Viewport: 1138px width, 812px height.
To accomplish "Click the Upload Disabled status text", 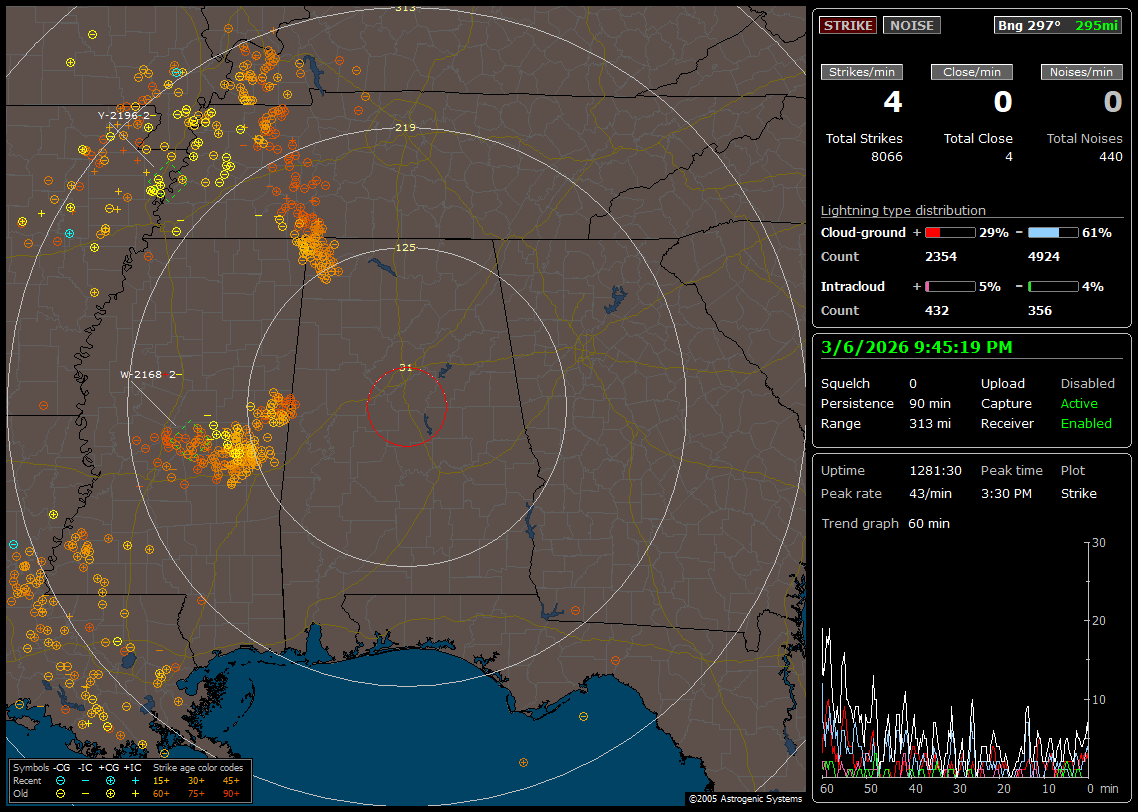I will pos(1087,384).
